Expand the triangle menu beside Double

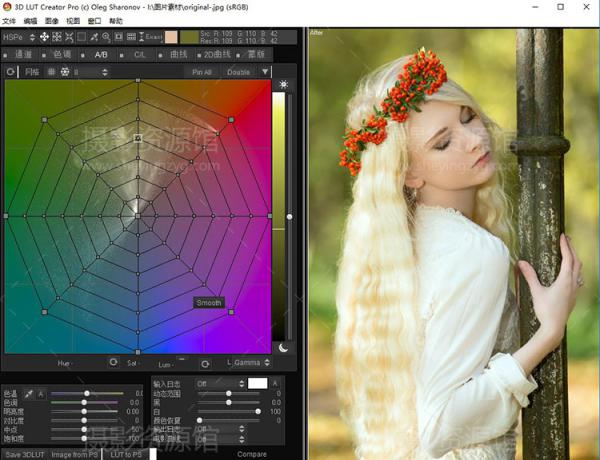(265, 72)
